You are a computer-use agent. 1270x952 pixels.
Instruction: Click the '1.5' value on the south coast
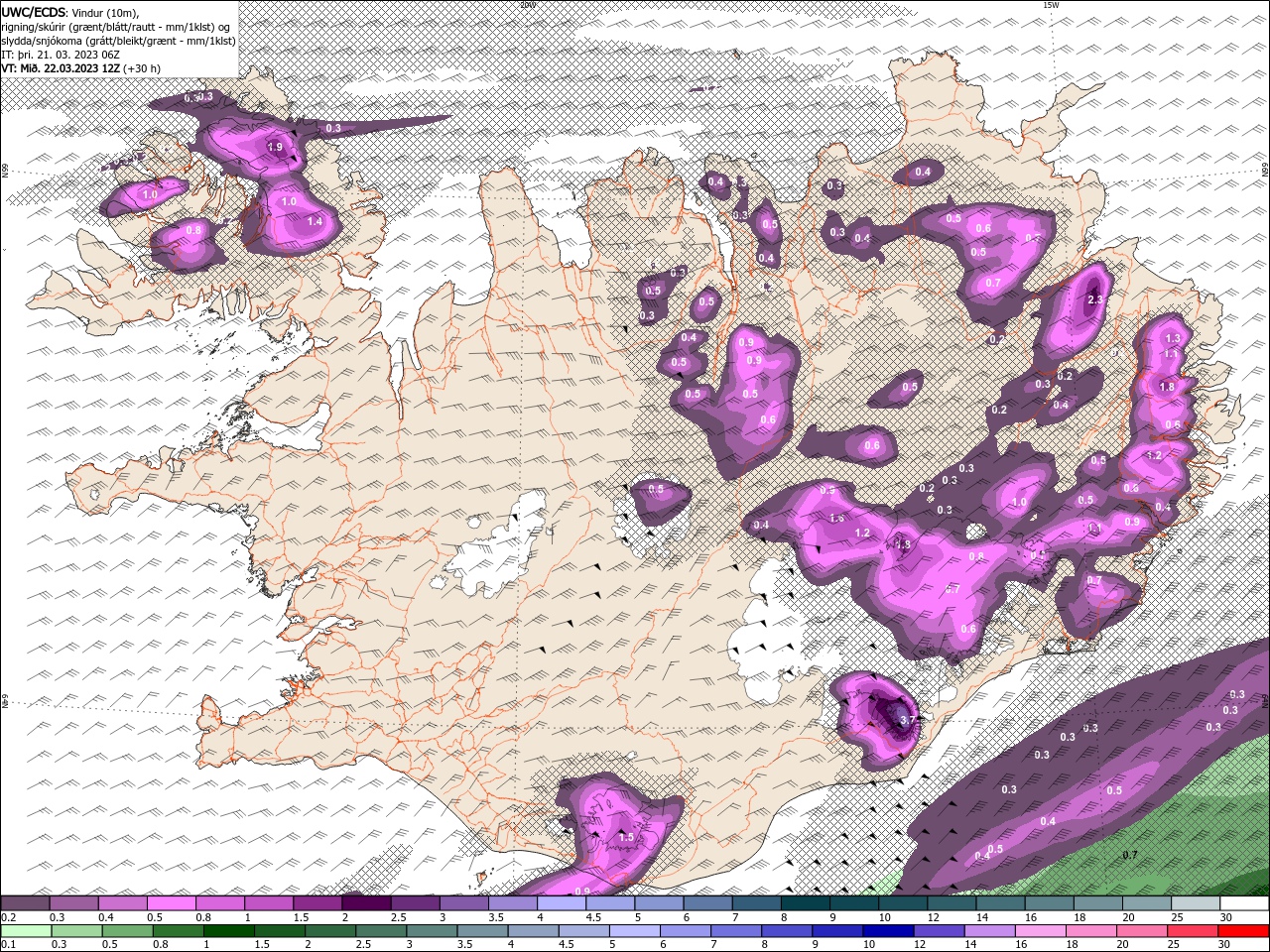pyautogui.click(x=626, y=837)
